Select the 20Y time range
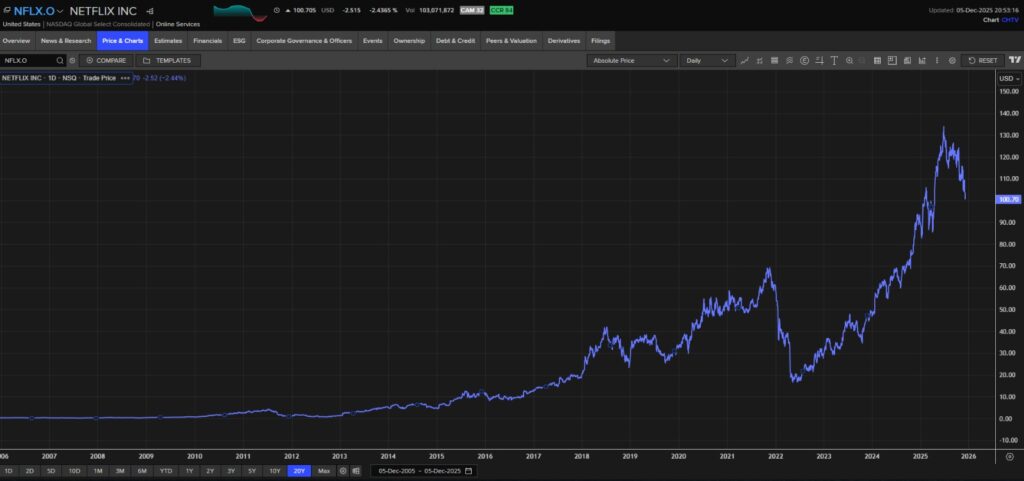1024x481 pixels. pyautogui.click(x=298, y=470)
